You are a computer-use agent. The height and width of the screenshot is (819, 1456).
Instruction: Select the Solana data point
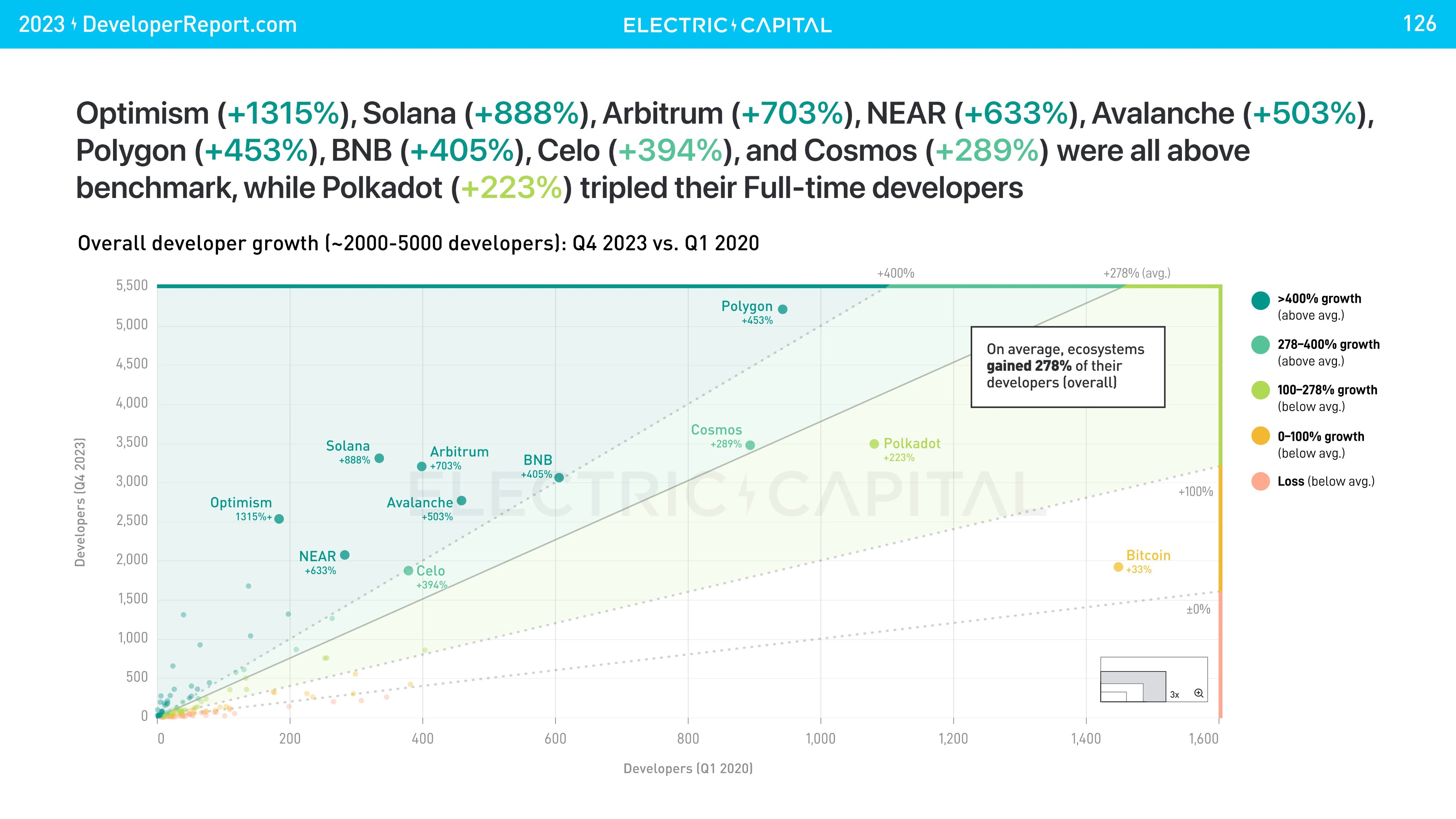(379, 458)
